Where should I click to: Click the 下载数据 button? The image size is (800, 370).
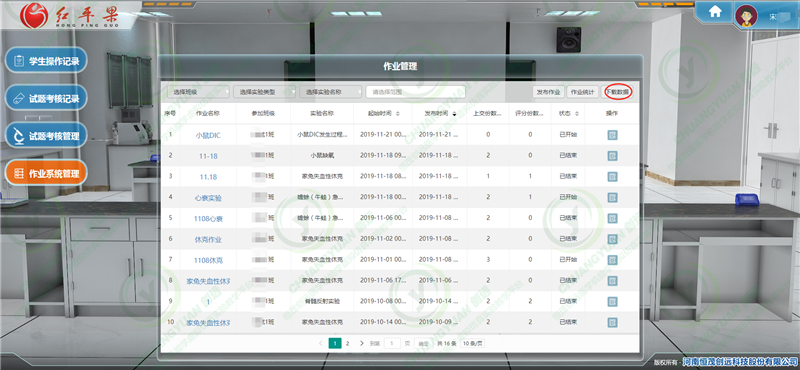click(617, 92)
